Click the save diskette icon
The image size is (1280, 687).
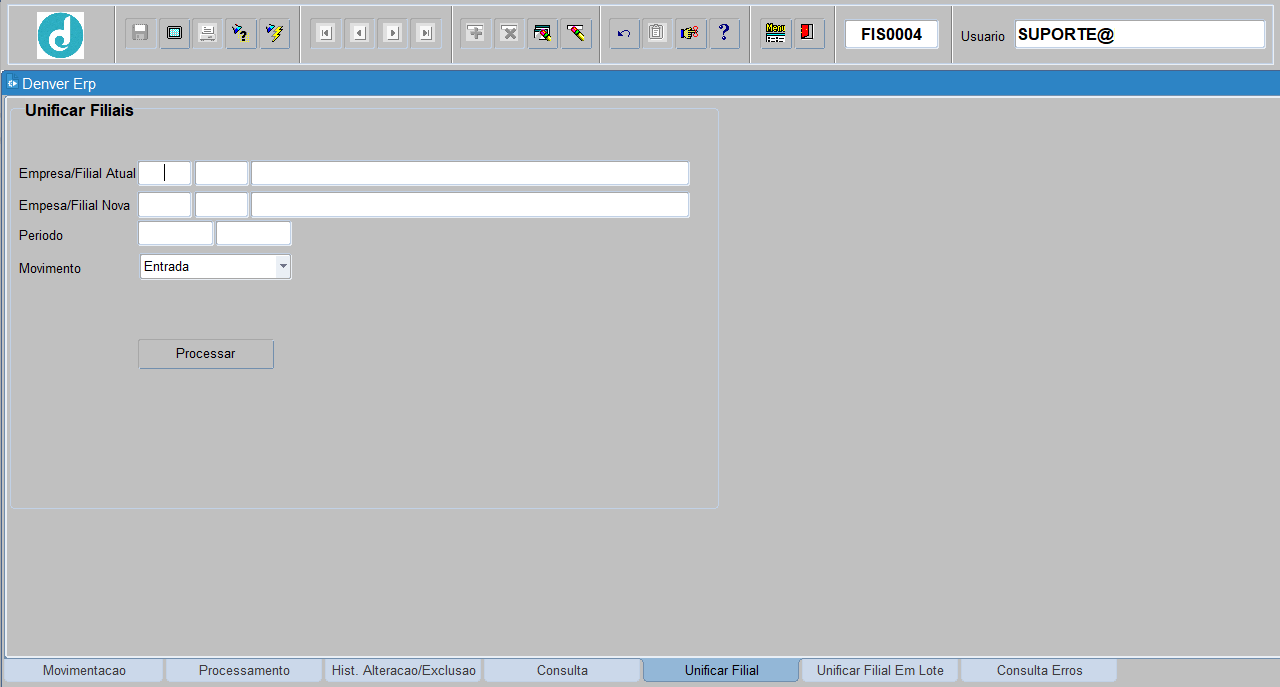coord(140,33)
